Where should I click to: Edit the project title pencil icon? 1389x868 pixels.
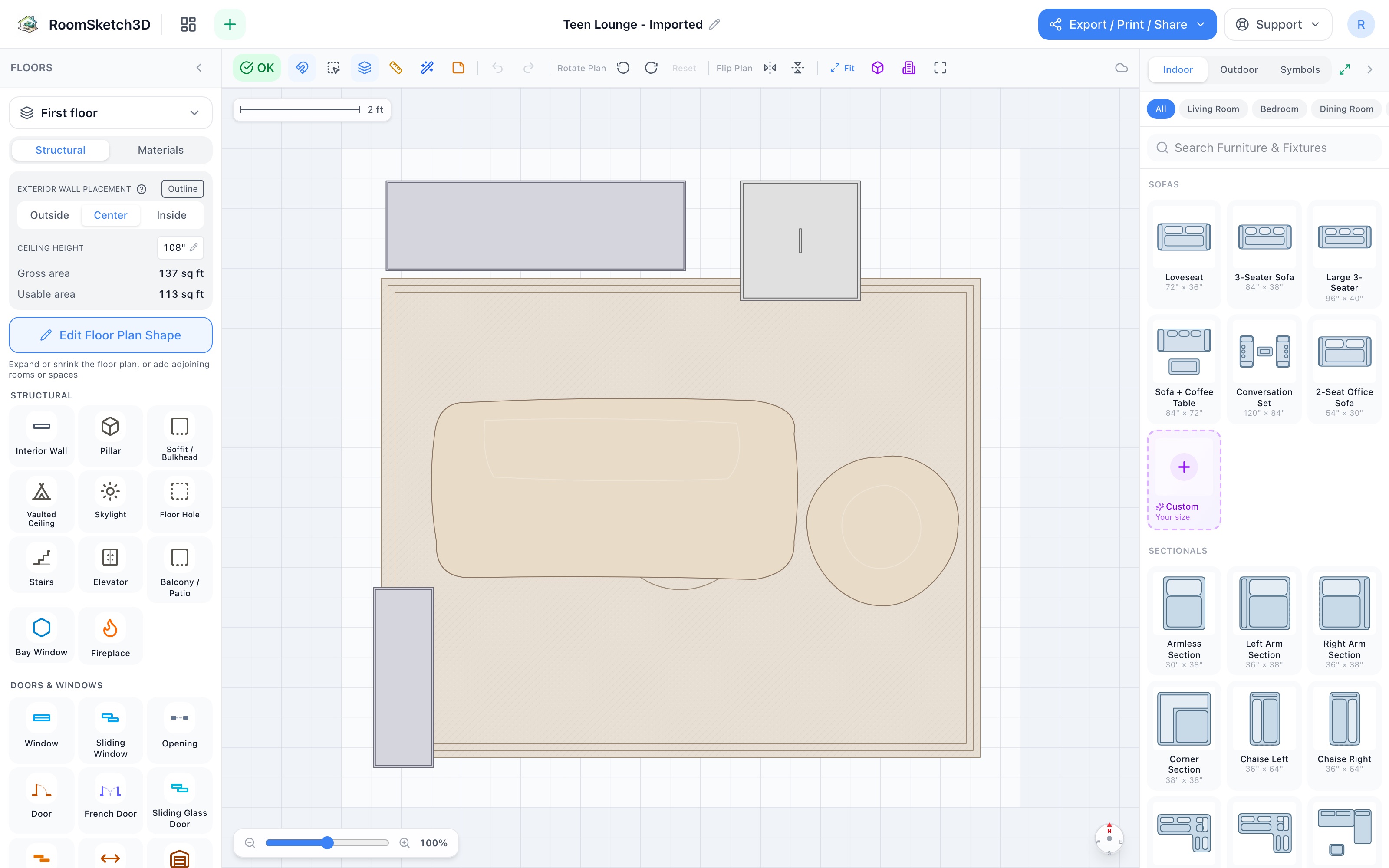coord(714,24)
